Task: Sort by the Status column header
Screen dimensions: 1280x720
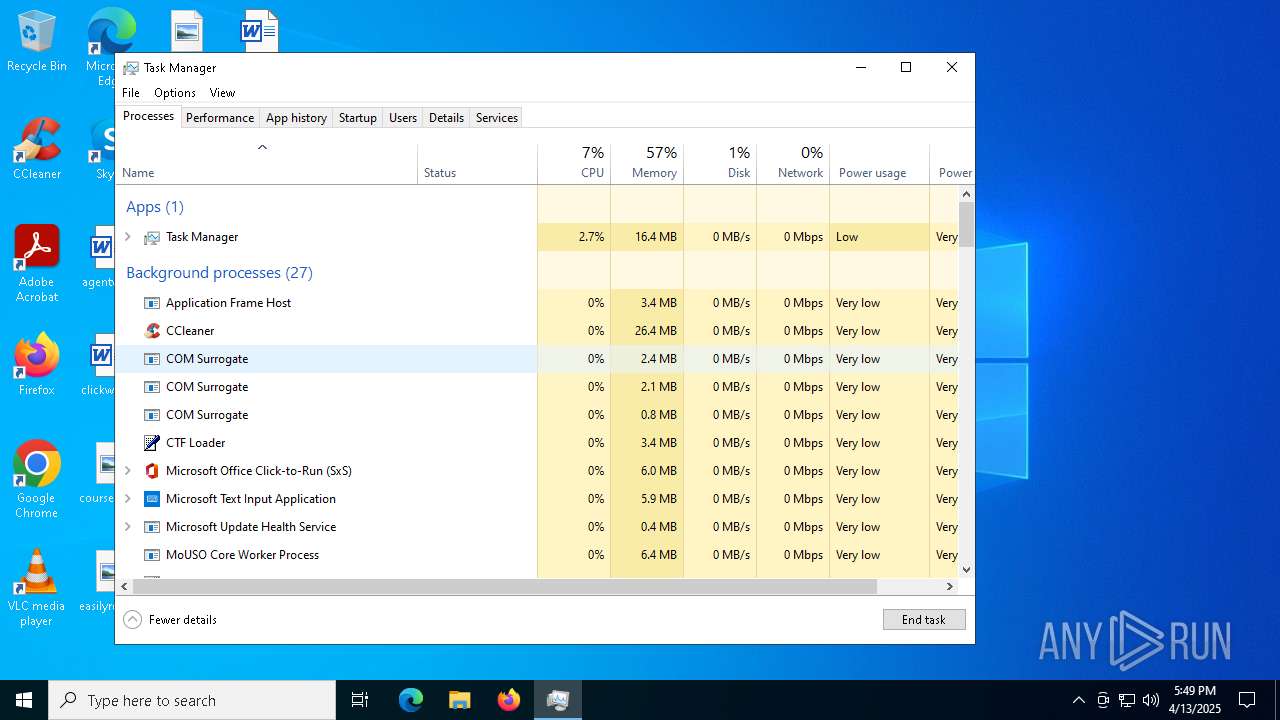Action: [477, 164]
